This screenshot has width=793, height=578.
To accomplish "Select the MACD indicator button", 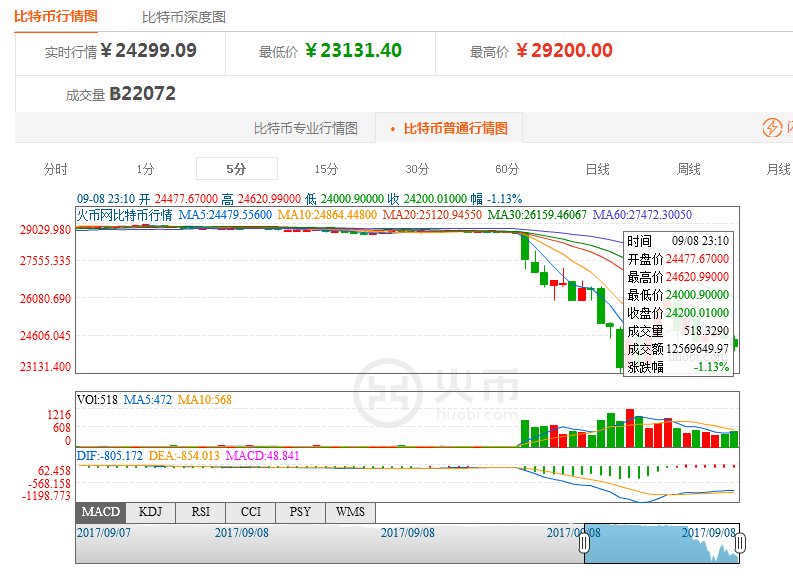I will pyautogui.click(x=100, y=512).
